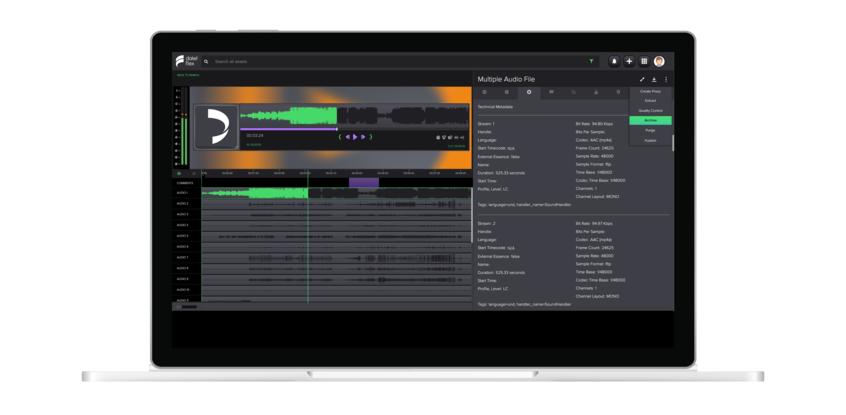Click the volume down speaker icon

click(456, 137)
